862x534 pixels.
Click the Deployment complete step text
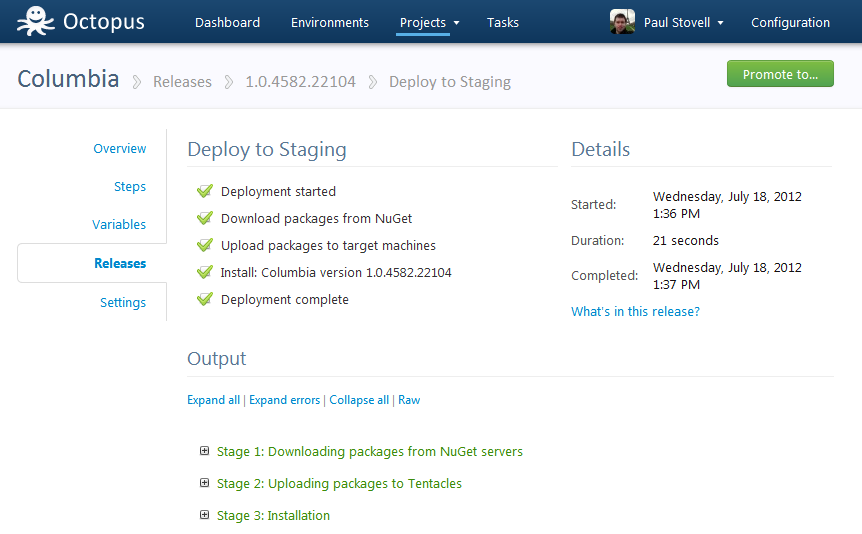pos(285,299)
